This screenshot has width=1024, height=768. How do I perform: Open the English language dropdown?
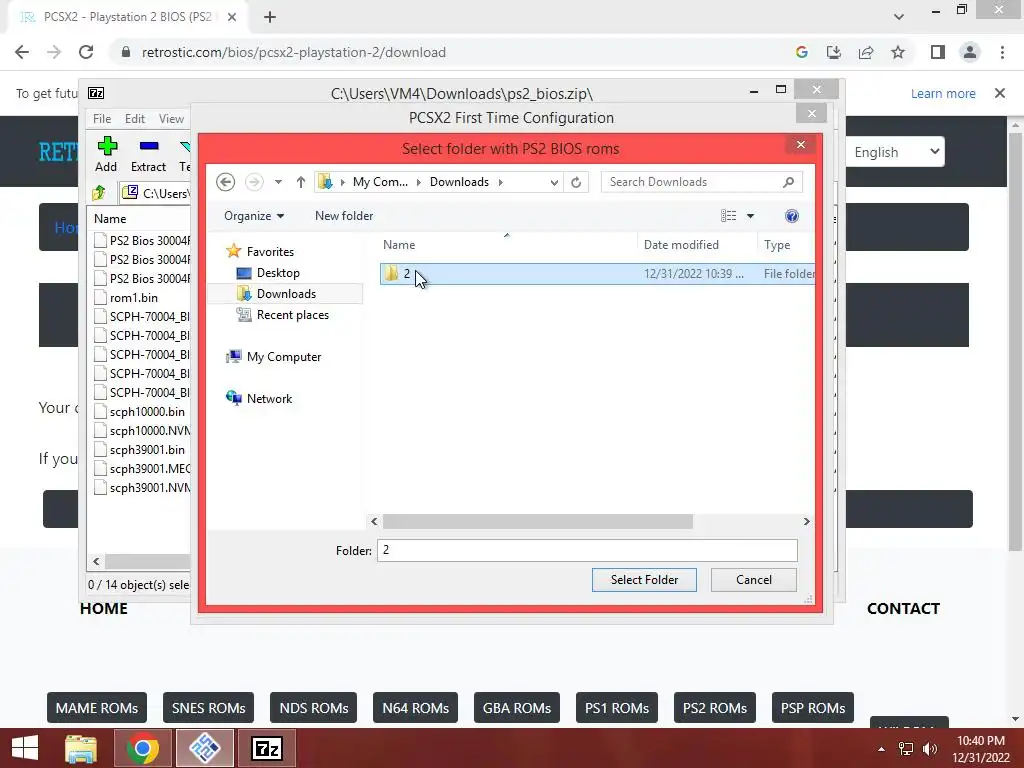coord(895,152)
